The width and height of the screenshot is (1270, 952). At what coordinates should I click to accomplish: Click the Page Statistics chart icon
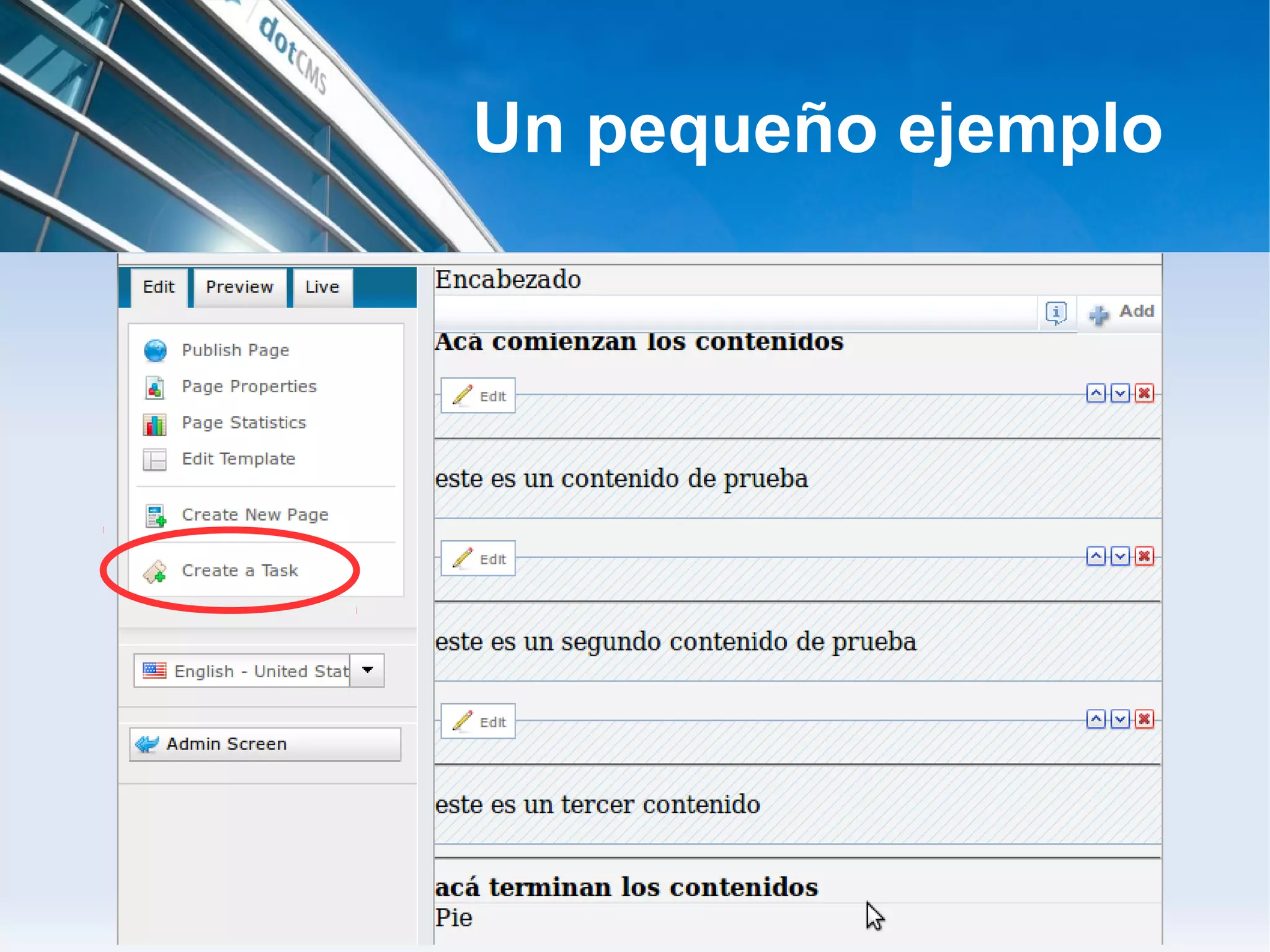(x=154, y=424)
